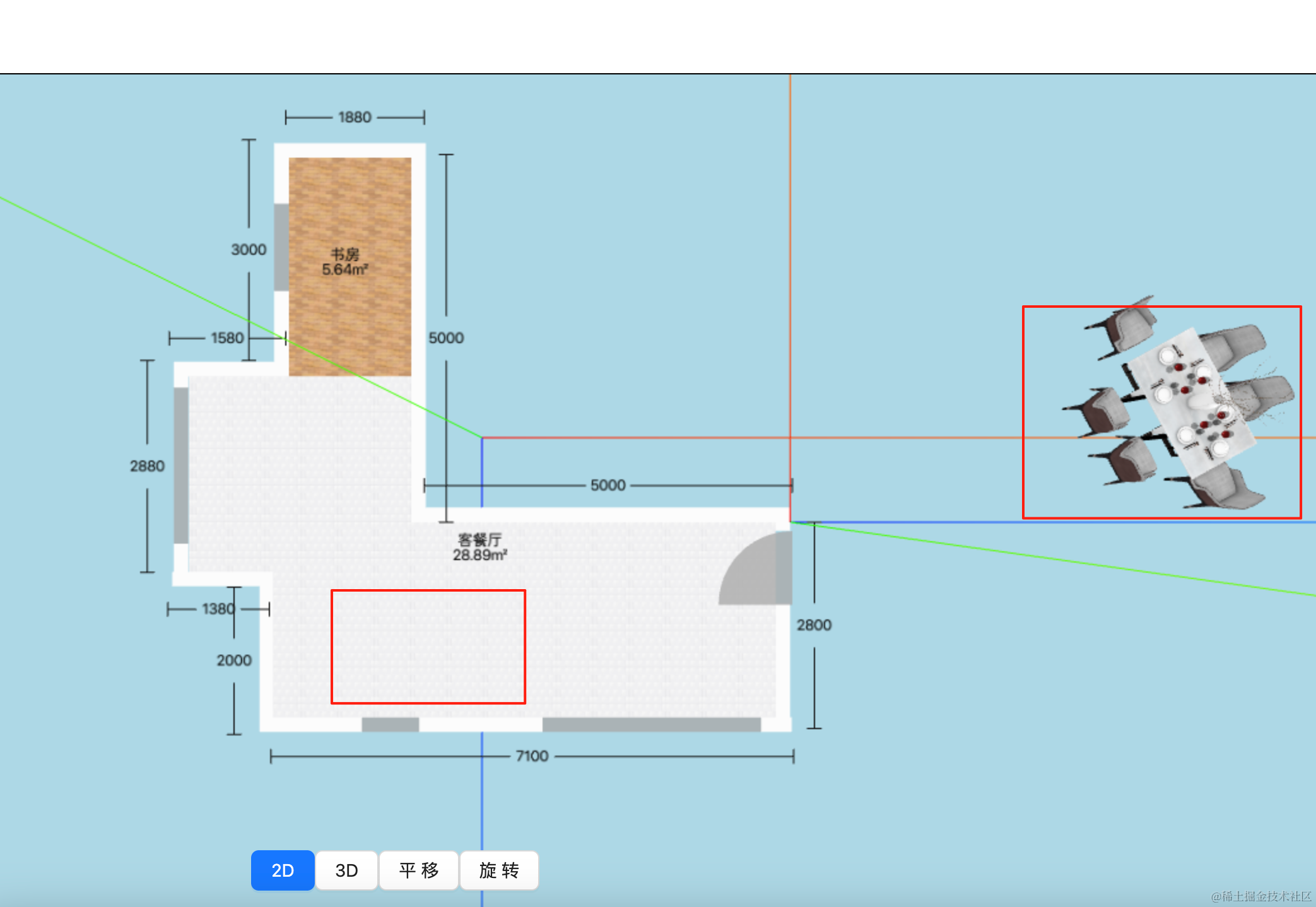
Task: Click the 1880 top dimension label
Action: 355,117
